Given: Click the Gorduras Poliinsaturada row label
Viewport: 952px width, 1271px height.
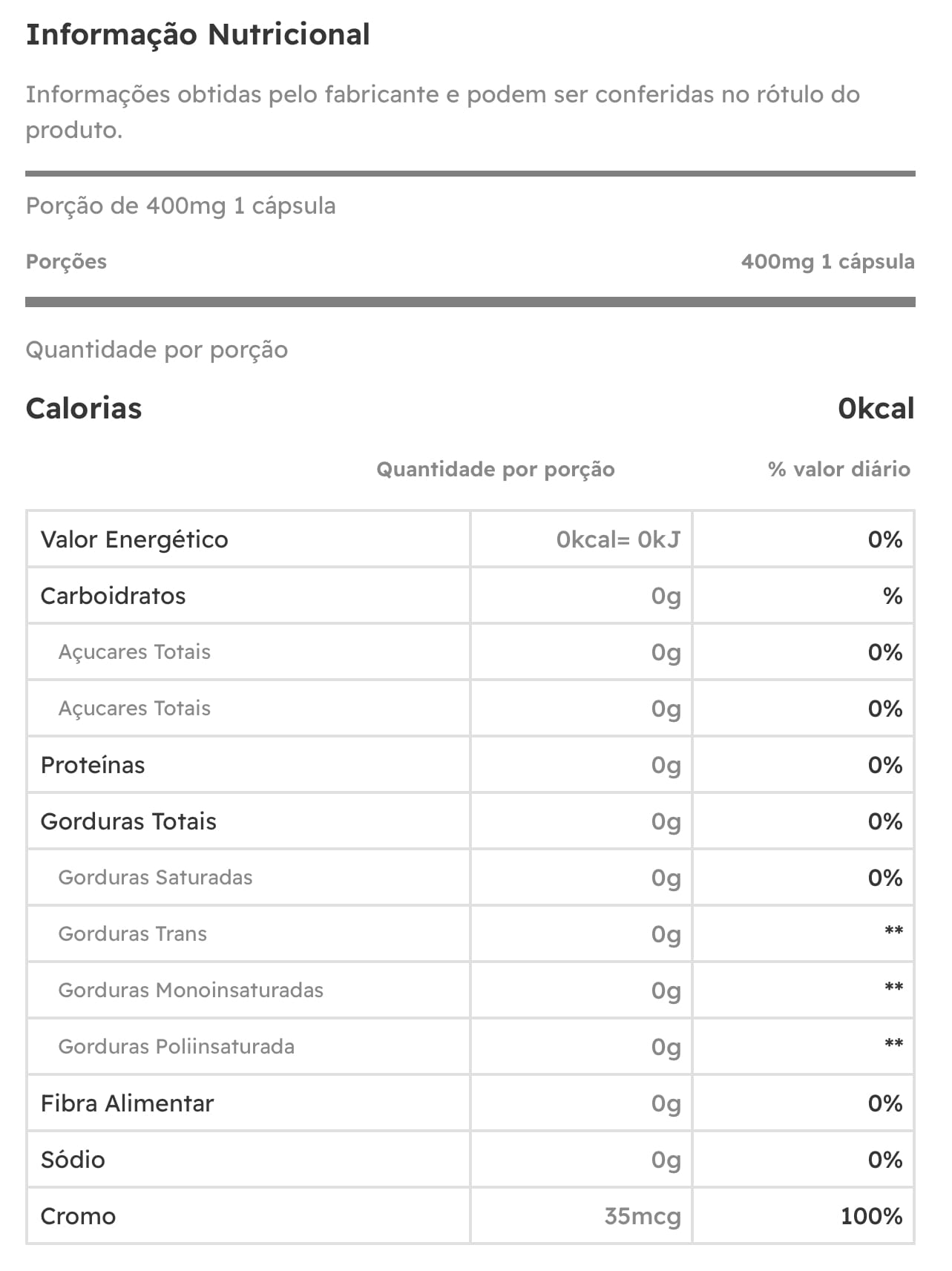Looking at the screenshot, I should tap(176, 1047).
